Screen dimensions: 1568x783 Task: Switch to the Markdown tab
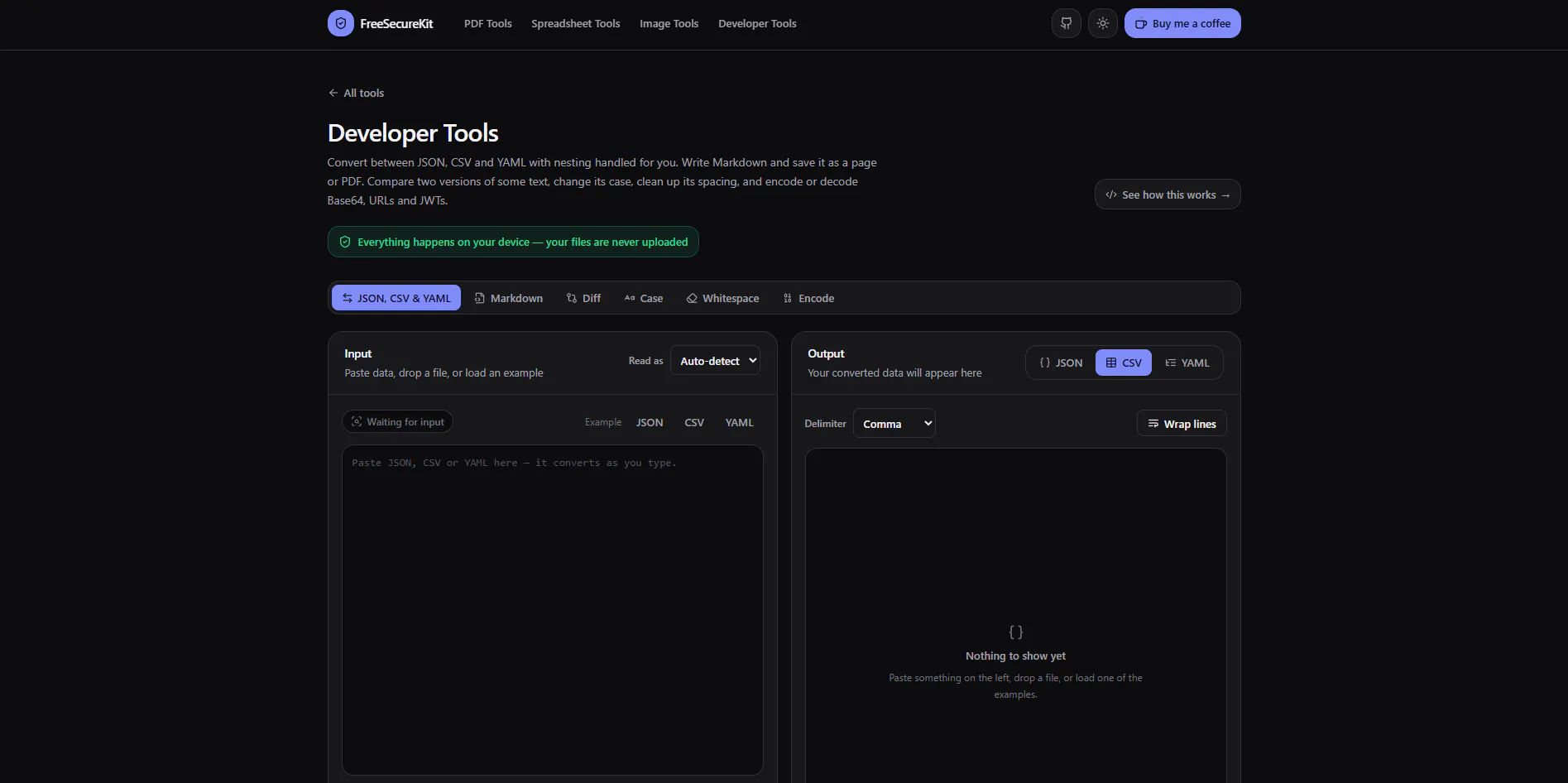(x=509, y=298)
